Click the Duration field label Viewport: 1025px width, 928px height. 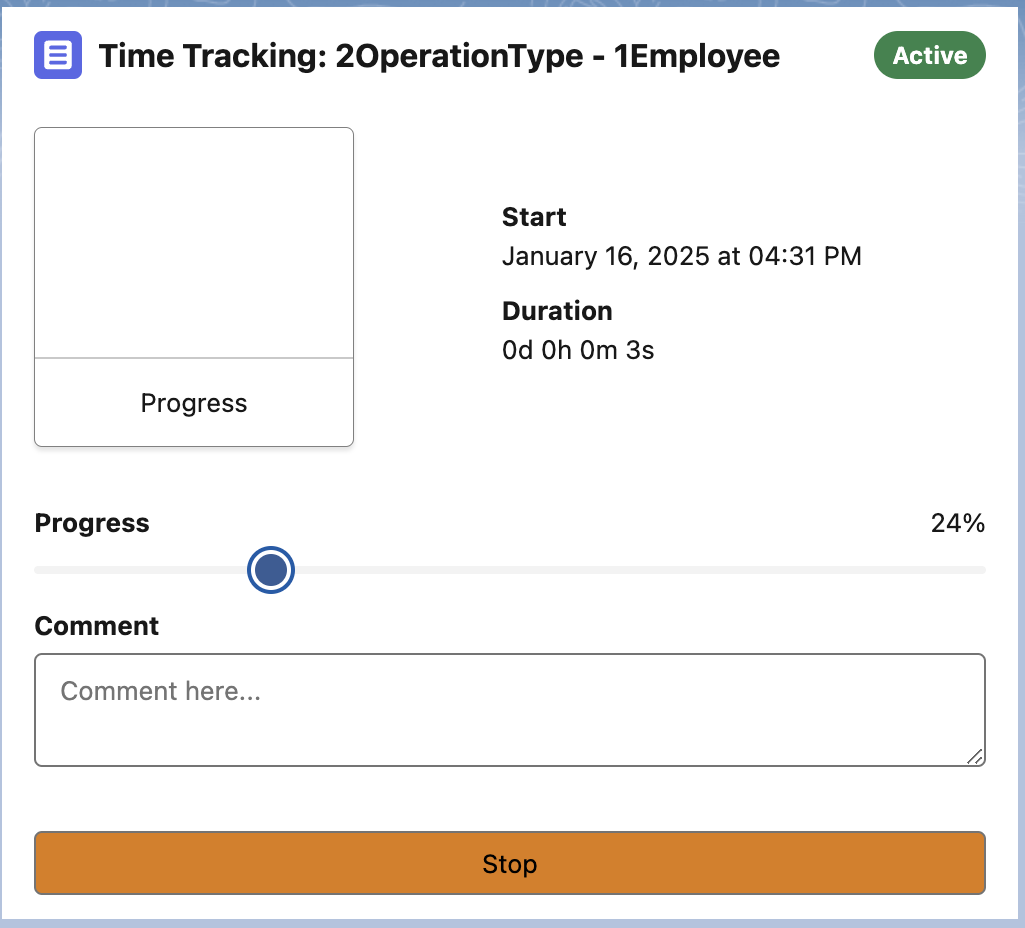pos(557,311)
